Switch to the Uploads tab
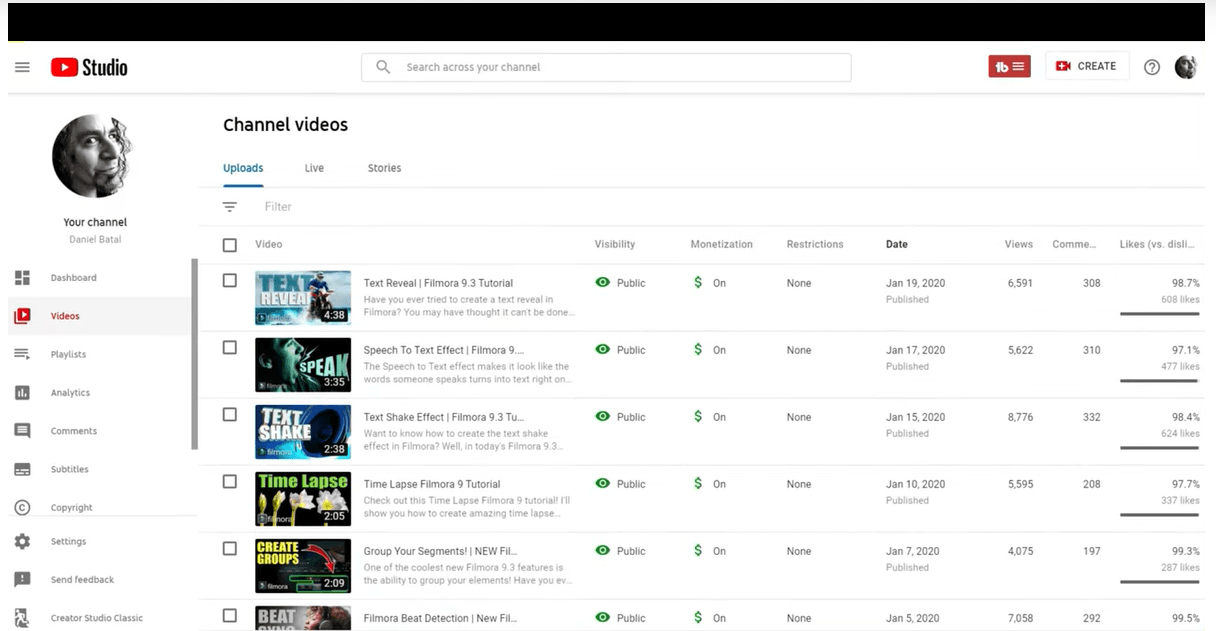The width and height of the screenshot is (1216, 631). click(x=243, y=168)
